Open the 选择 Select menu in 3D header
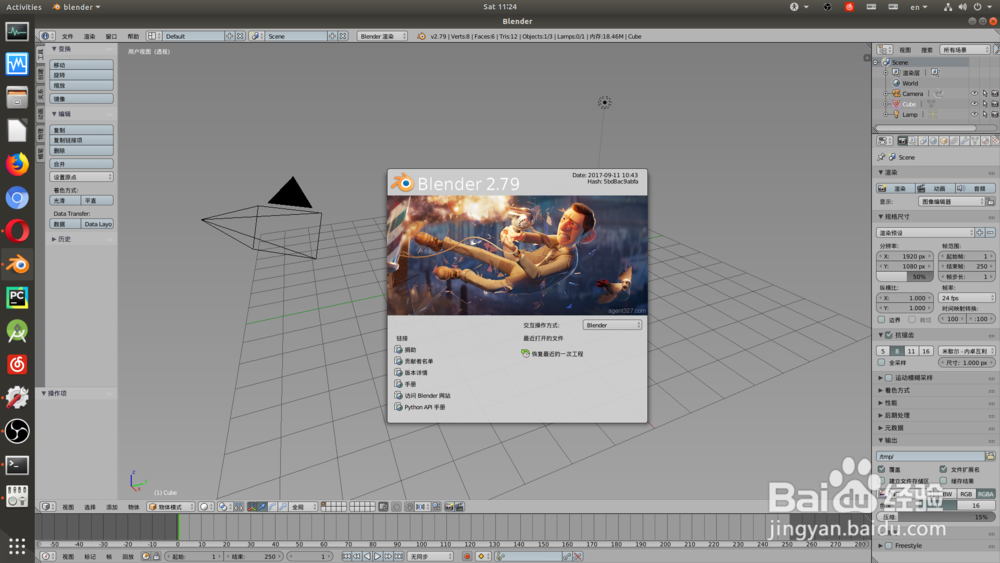 click(x=90, y=507)
